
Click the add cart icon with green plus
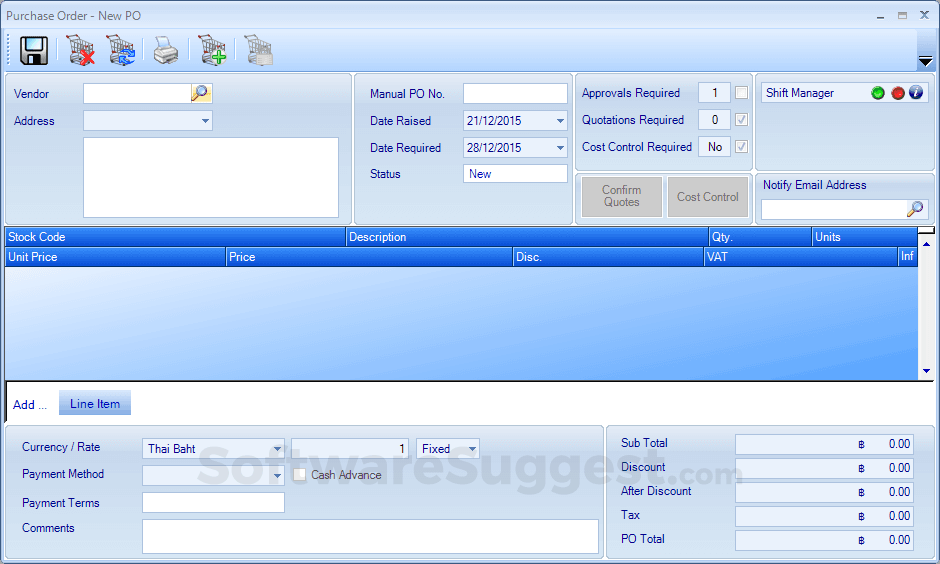tap(212, 50)
